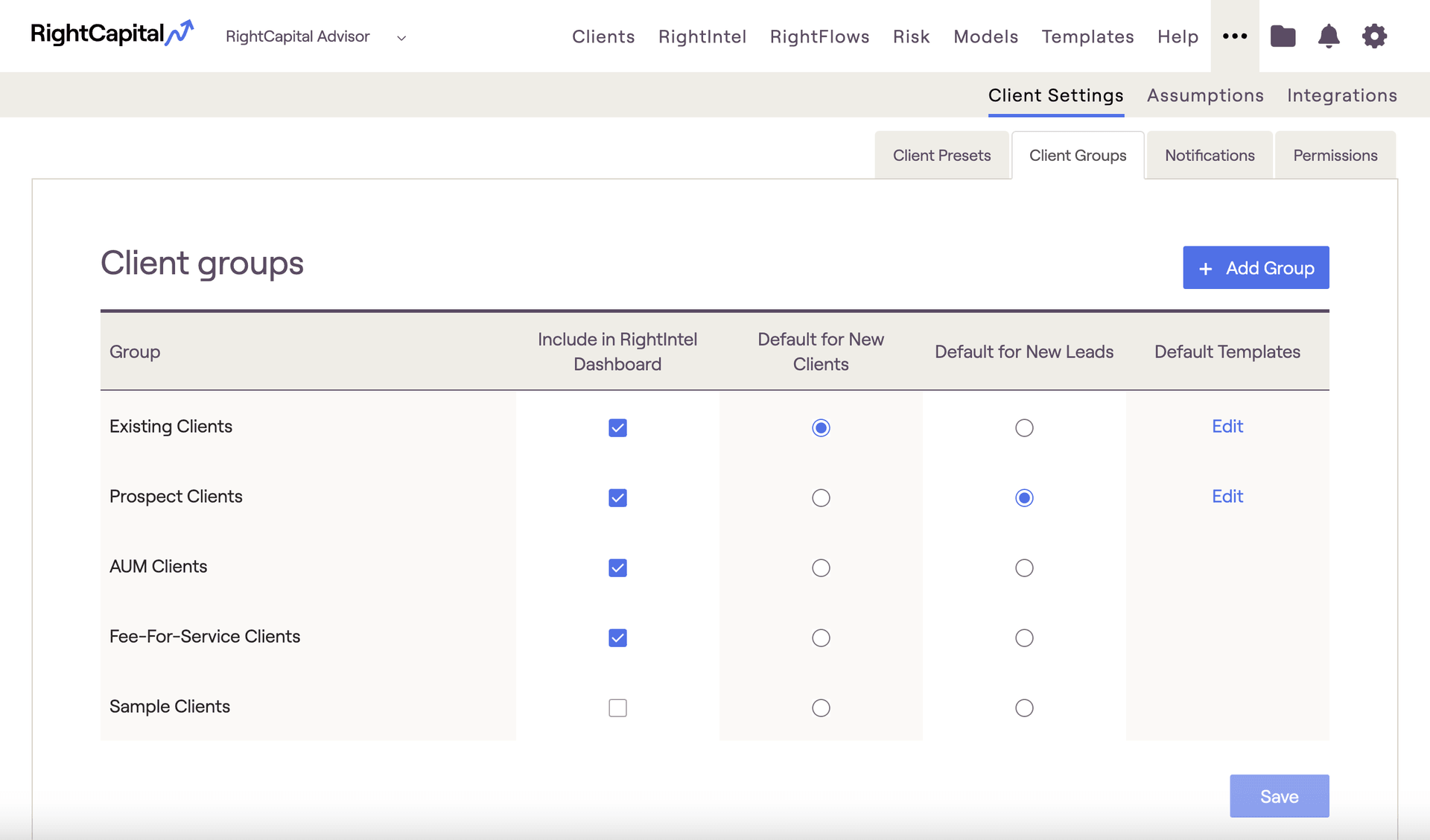Image resolution: width=1430 pixels, height=840 pixels.
Task: Open the Help menu
Action: 1178,36
